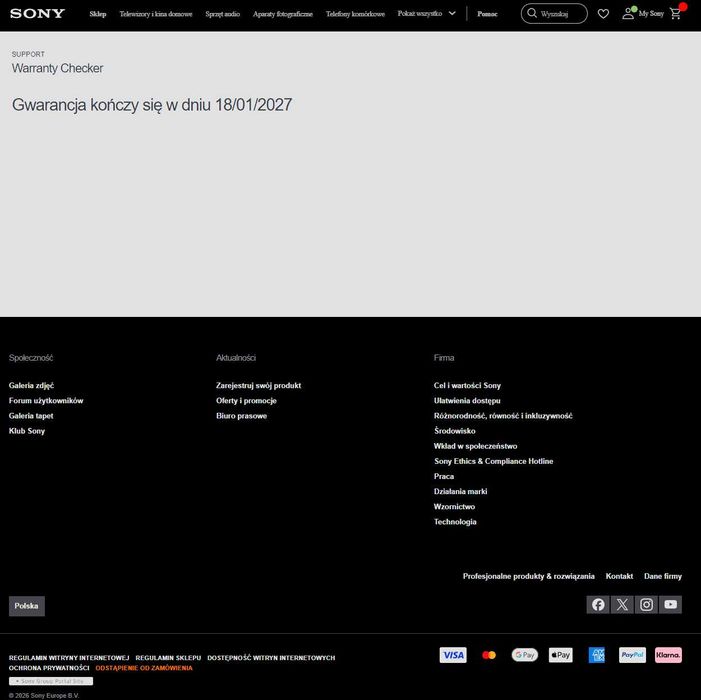701x700 pixels.
Task: Open Praca link
Action: (x=444, y=477)
